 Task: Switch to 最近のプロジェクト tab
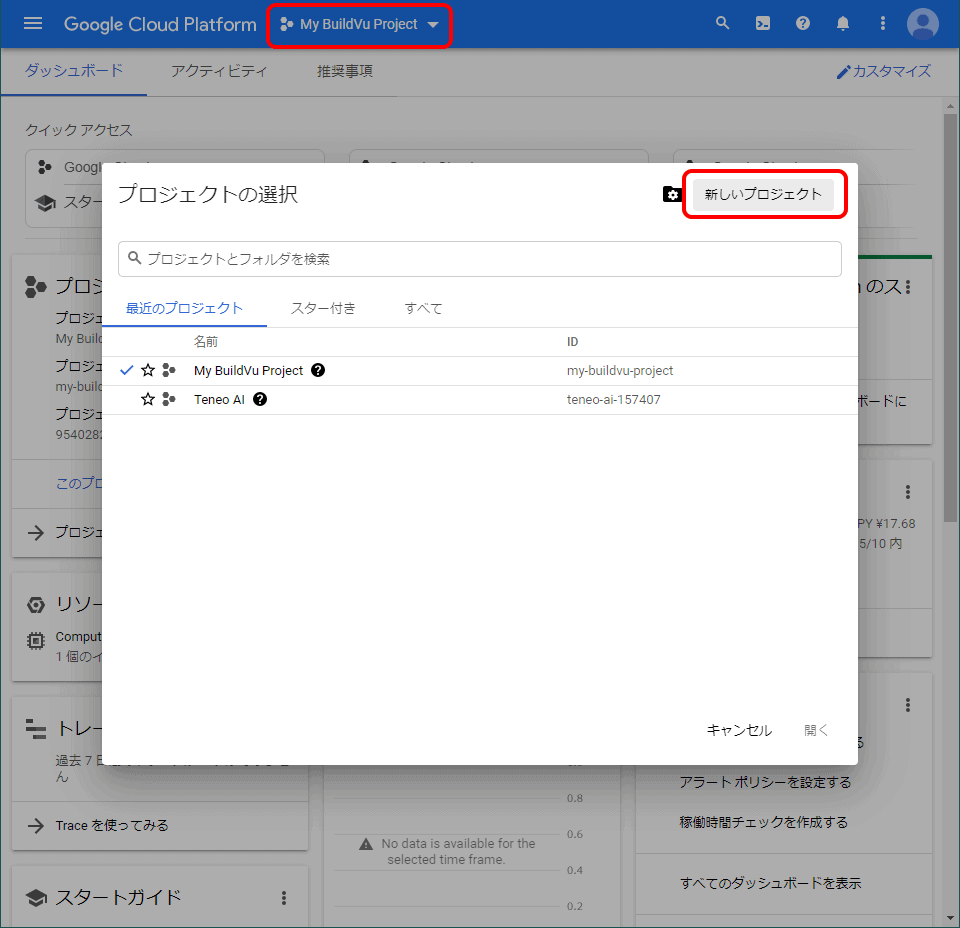[184, 309]
